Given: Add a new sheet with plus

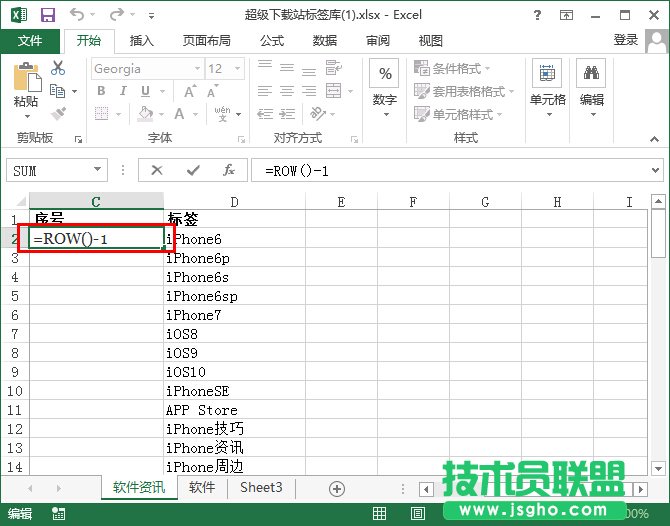Looking at the screenshot, I should (337, 489).
